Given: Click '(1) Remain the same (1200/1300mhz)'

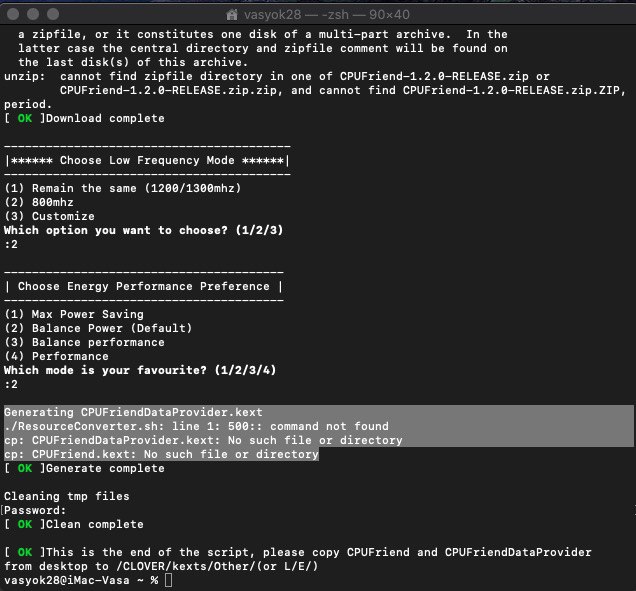Looking at the screenshot, I should coord(123,188).
